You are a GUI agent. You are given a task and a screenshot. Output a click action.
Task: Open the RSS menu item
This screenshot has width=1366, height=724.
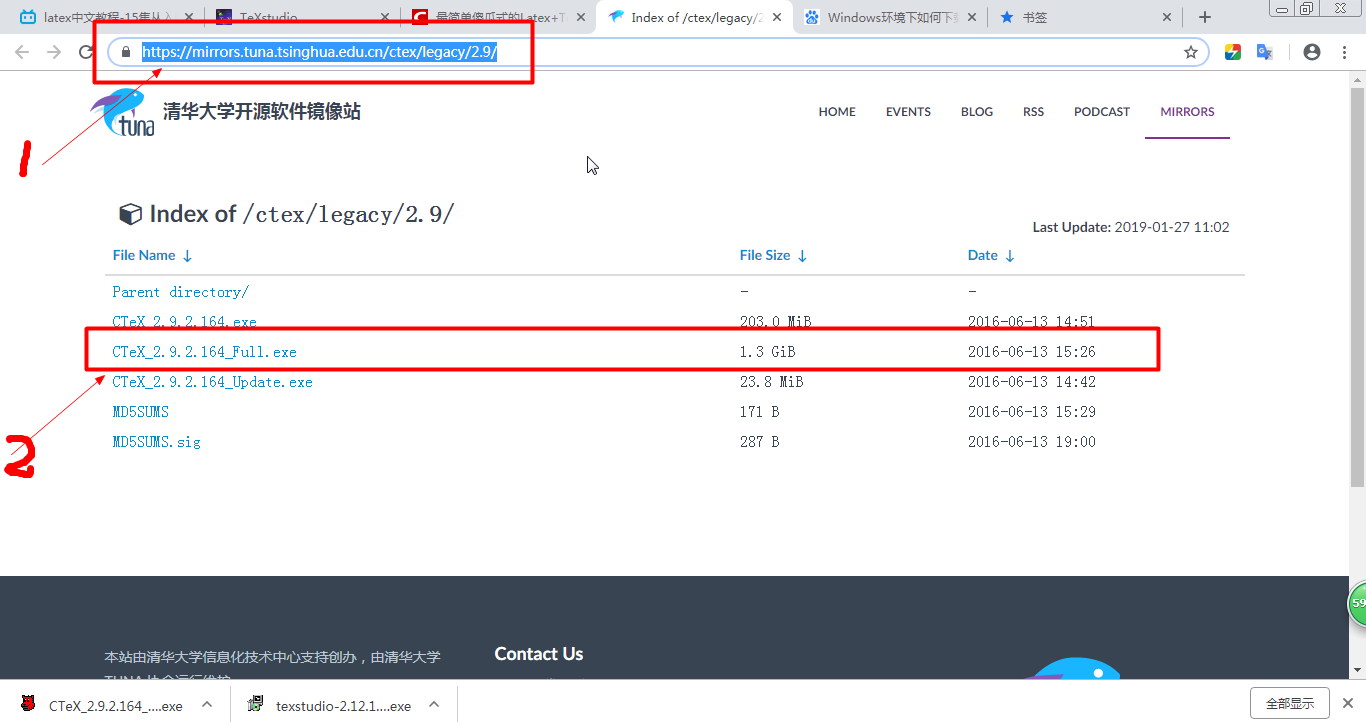(x=1033, y=112)
